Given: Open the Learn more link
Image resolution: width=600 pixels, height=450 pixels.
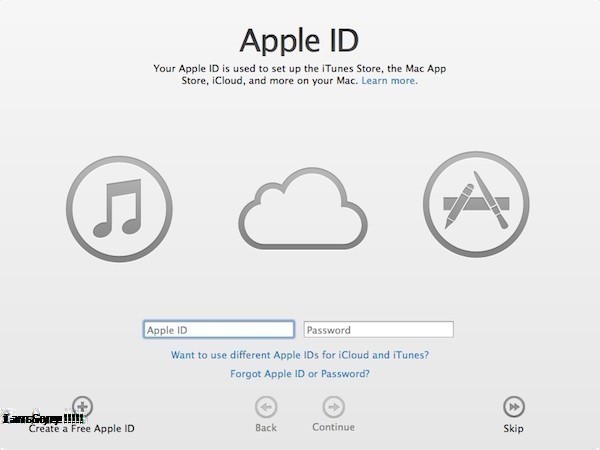Looking at the screenshot, I should 389,81.
